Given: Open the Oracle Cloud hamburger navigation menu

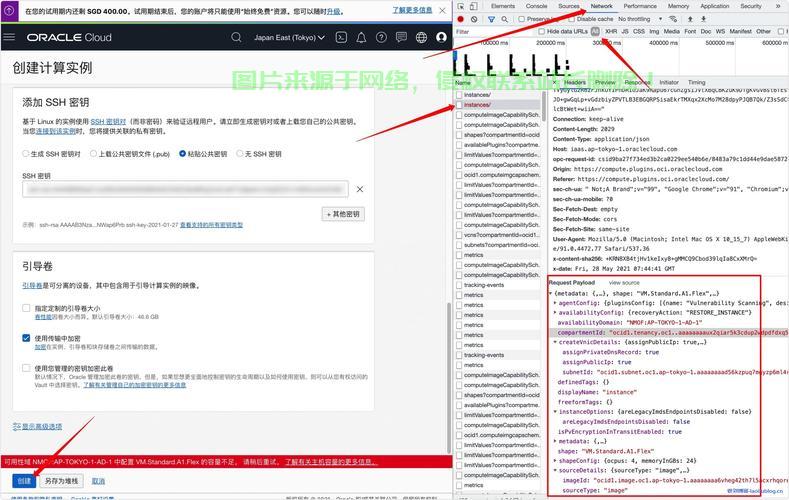Looking at the screenshot, I should coord(10,37).
